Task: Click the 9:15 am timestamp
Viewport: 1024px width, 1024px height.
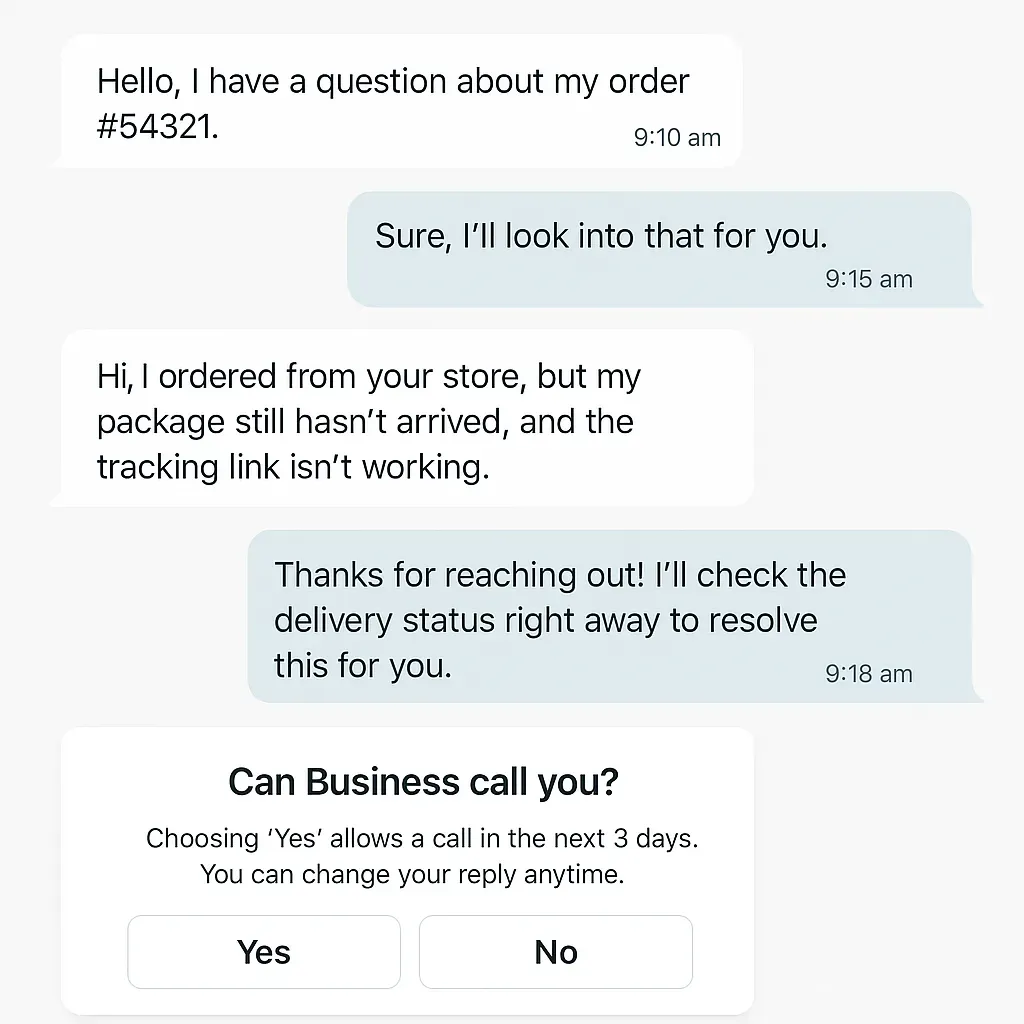Action: pyautogui.click(x=868, y=280)
